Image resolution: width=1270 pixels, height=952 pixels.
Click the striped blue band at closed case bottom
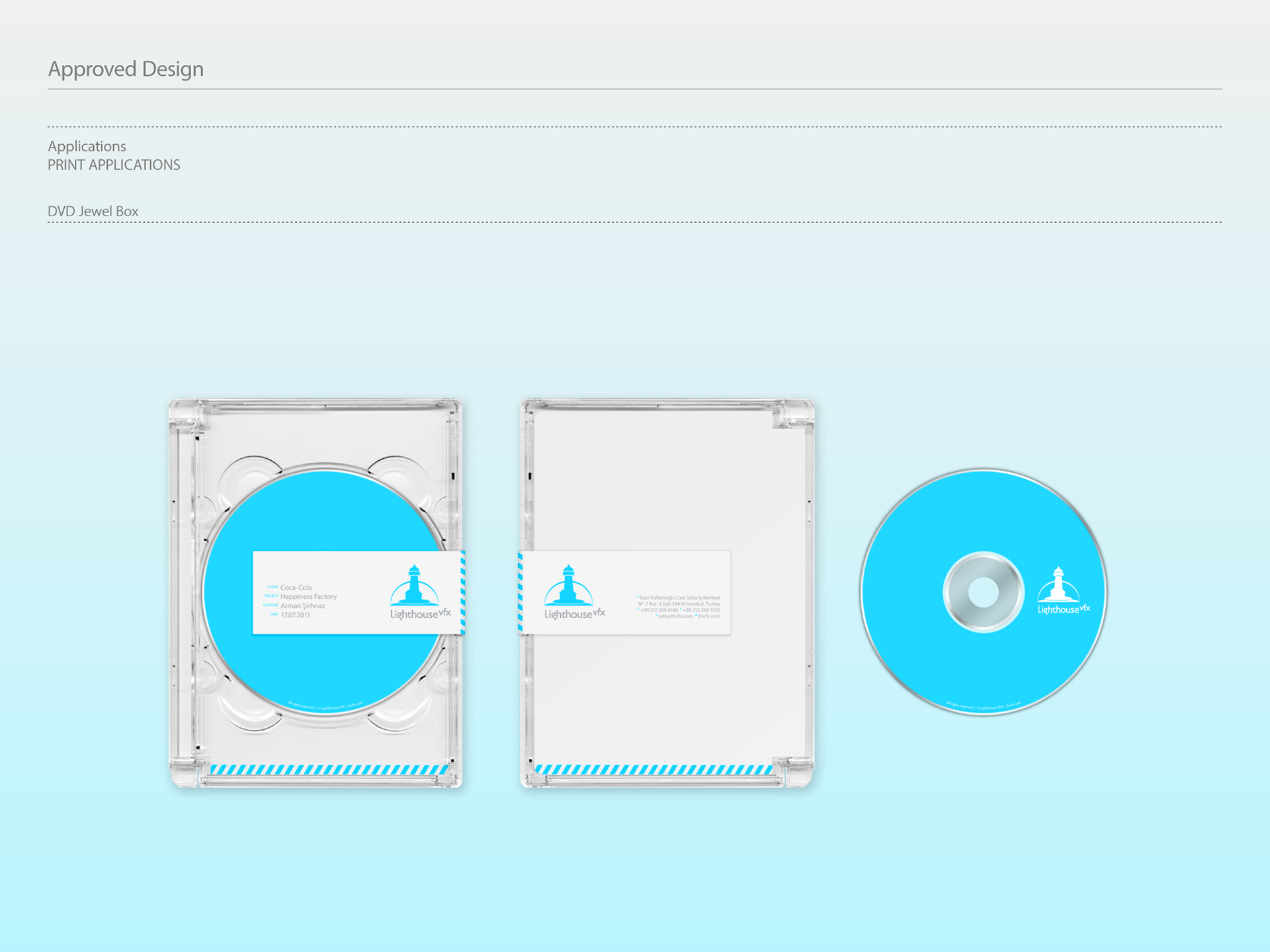[654, 770]
